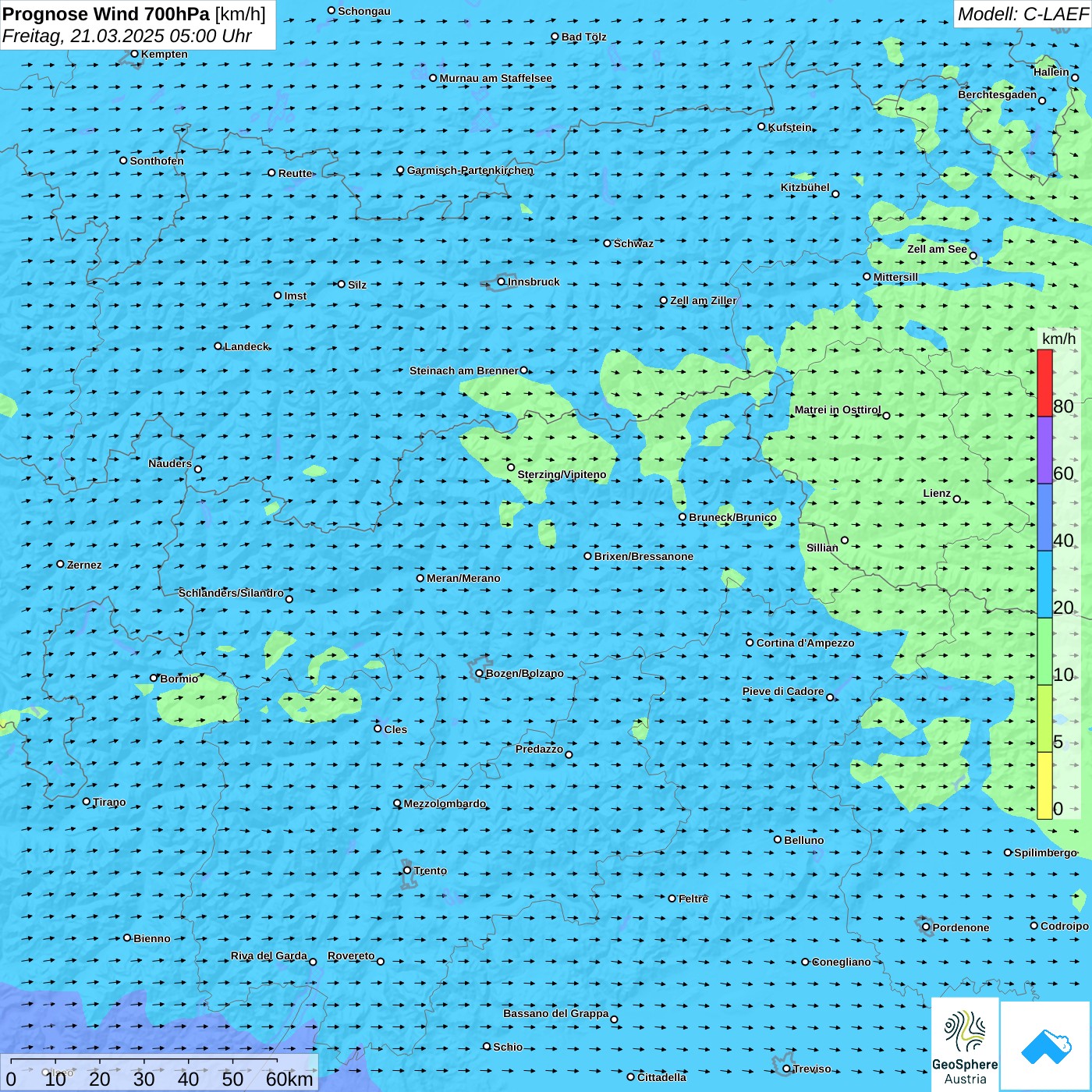Select the purple 60 km/h legend color

[1044, 450]
